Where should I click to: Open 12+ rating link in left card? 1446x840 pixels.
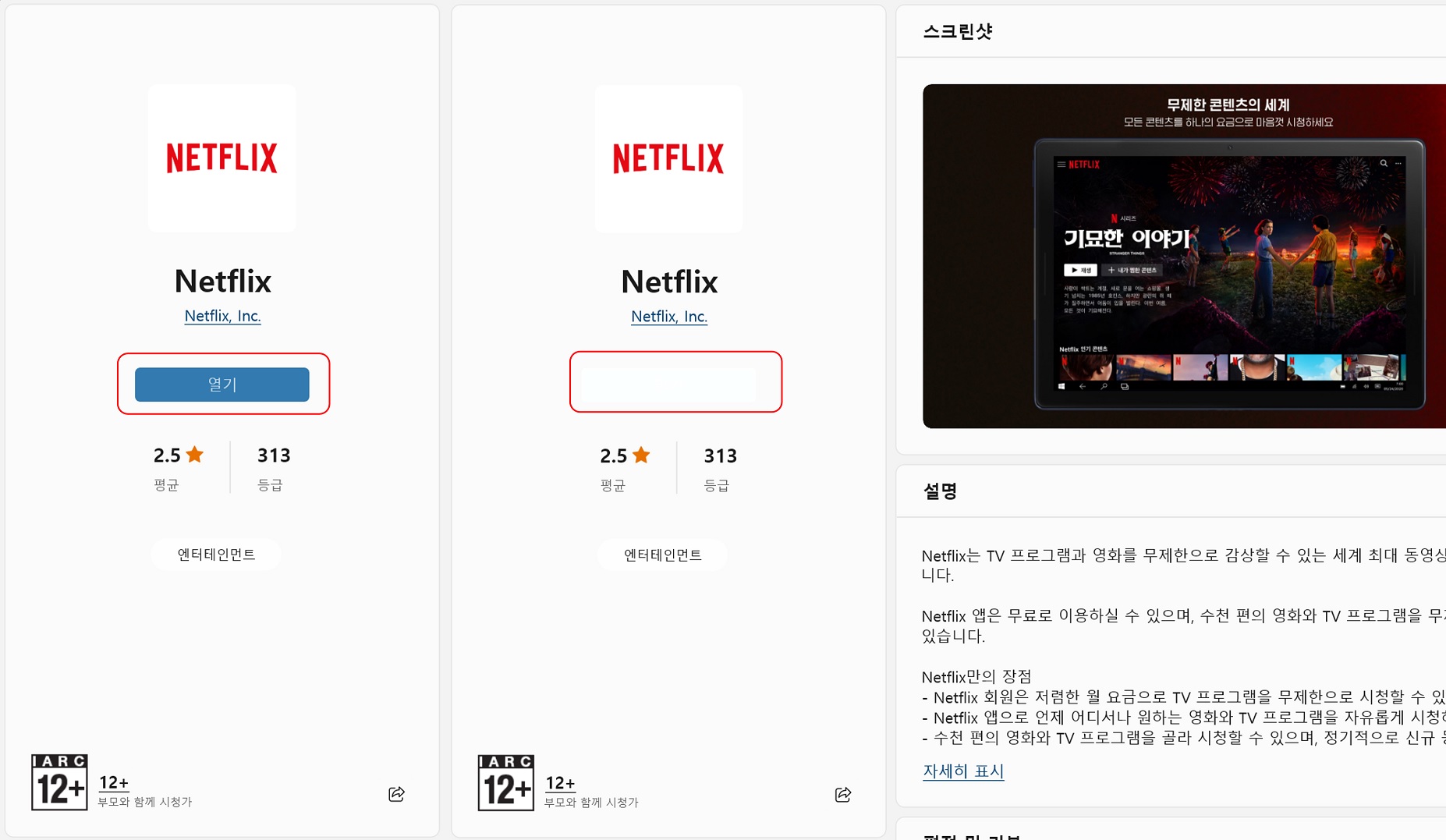click(114, 782)
